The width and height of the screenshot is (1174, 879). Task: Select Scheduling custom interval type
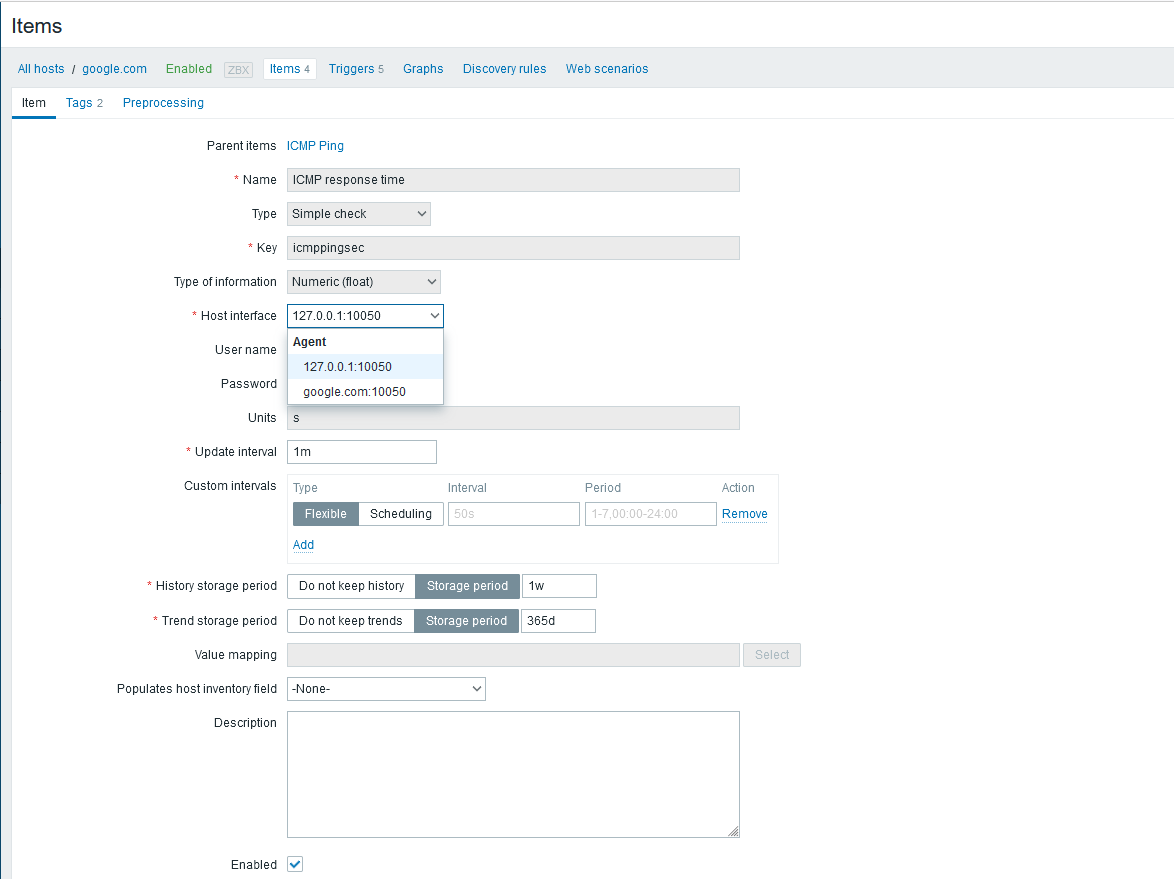click(400, 514)
